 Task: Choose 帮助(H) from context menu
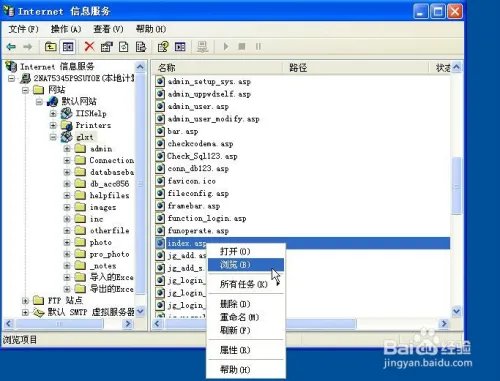click(x=246, y=369)
